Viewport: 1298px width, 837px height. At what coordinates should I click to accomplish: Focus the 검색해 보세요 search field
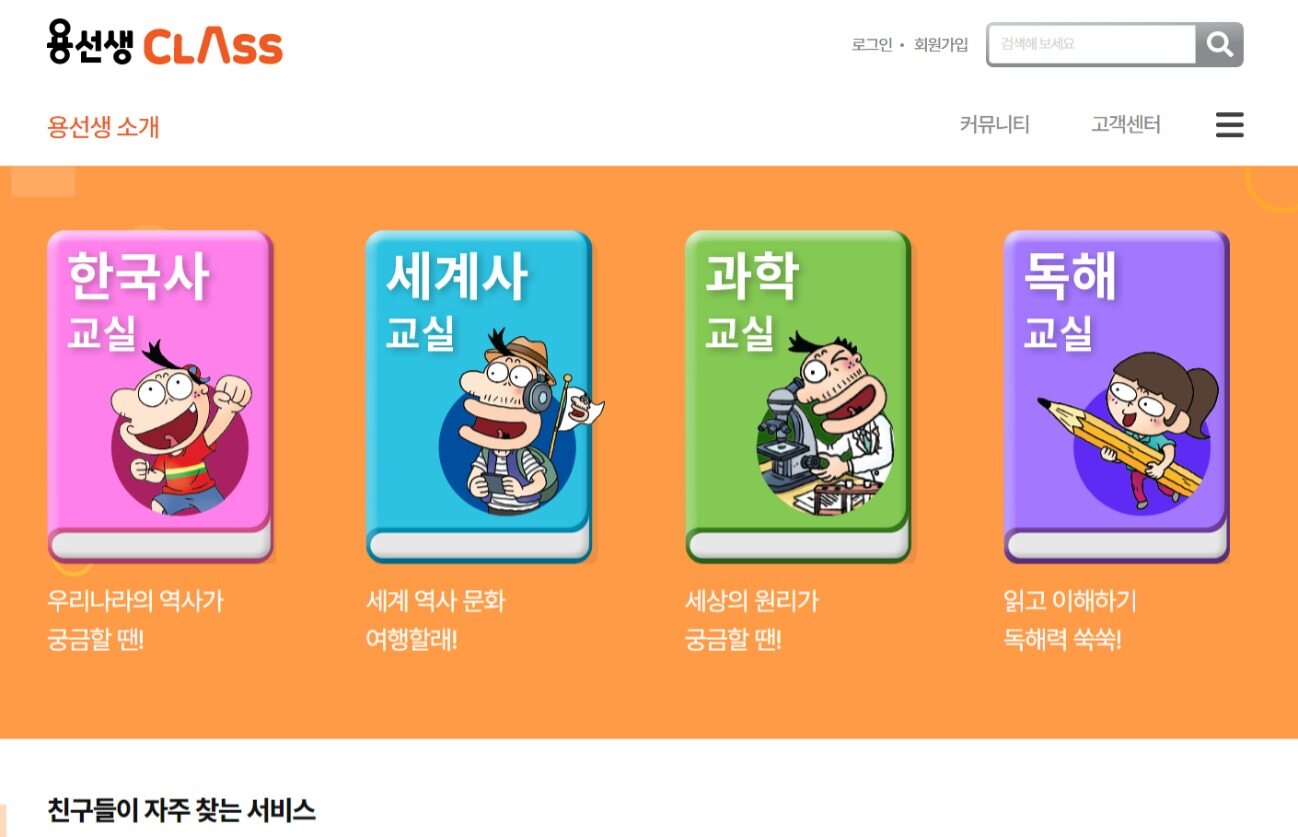(x=1092, y=44)
